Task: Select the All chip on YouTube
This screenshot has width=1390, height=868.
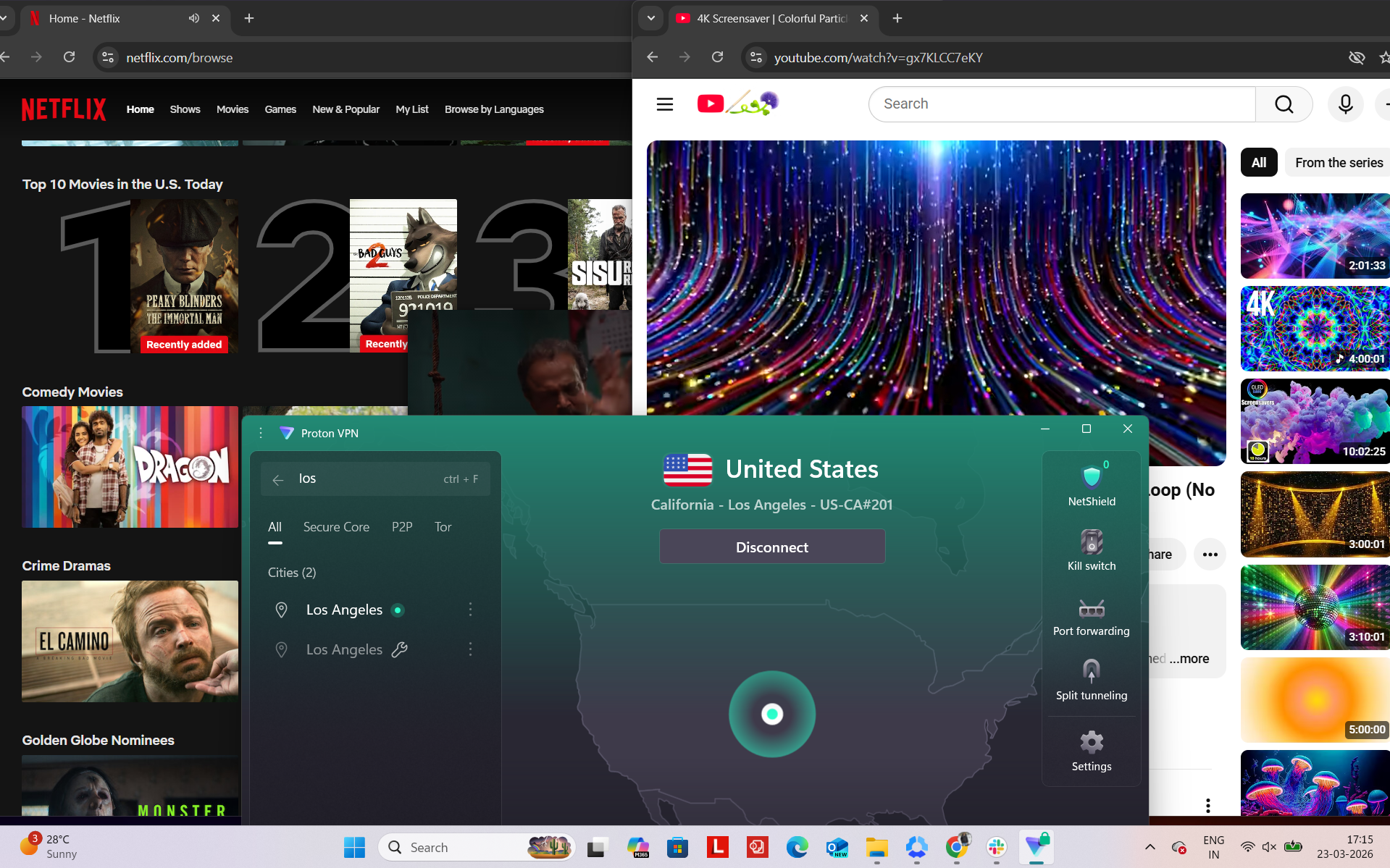Action: coord(1259,163)
